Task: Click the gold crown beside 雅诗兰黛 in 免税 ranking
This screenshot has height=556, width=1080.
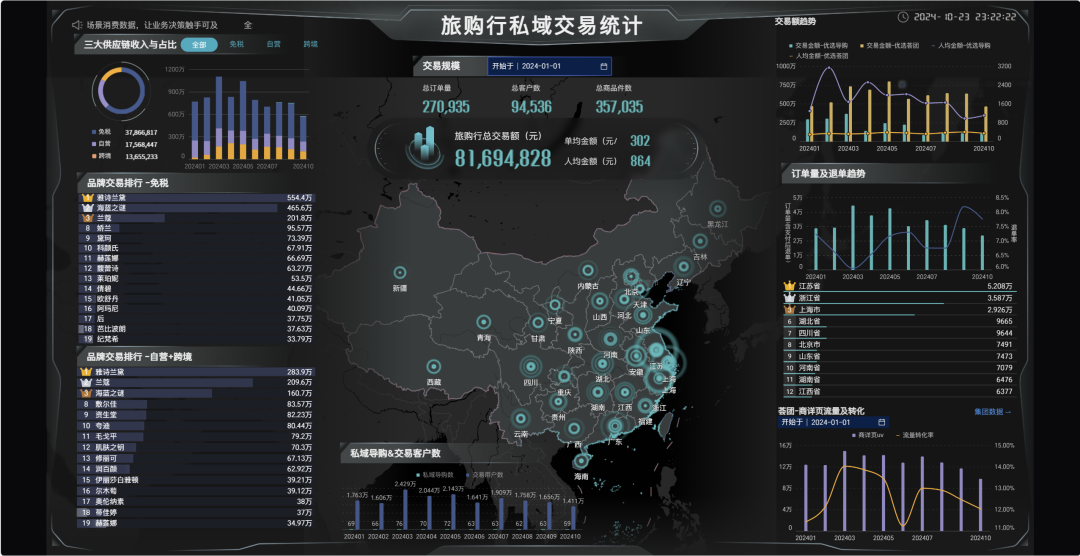Action: tap(87, 198)
